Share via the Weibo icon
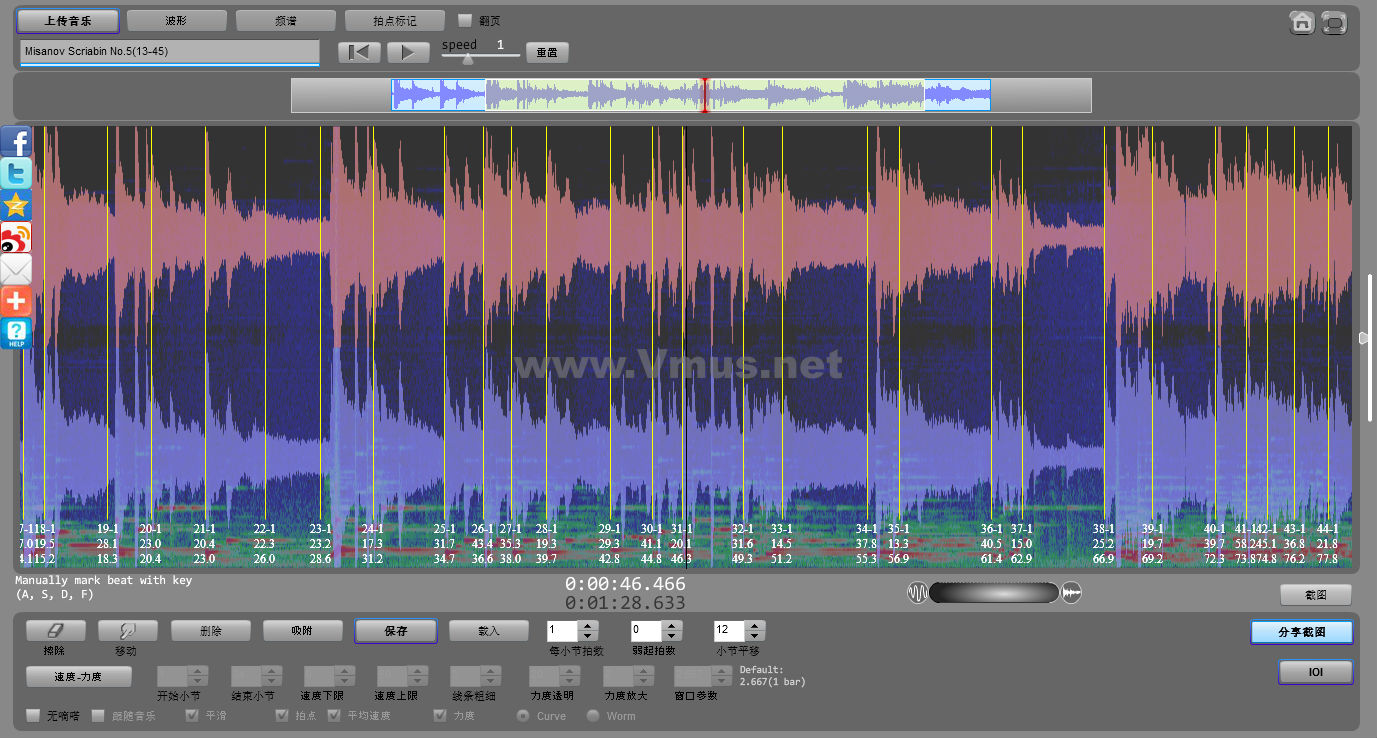The image size is (1377, 738). coord(16,238)
